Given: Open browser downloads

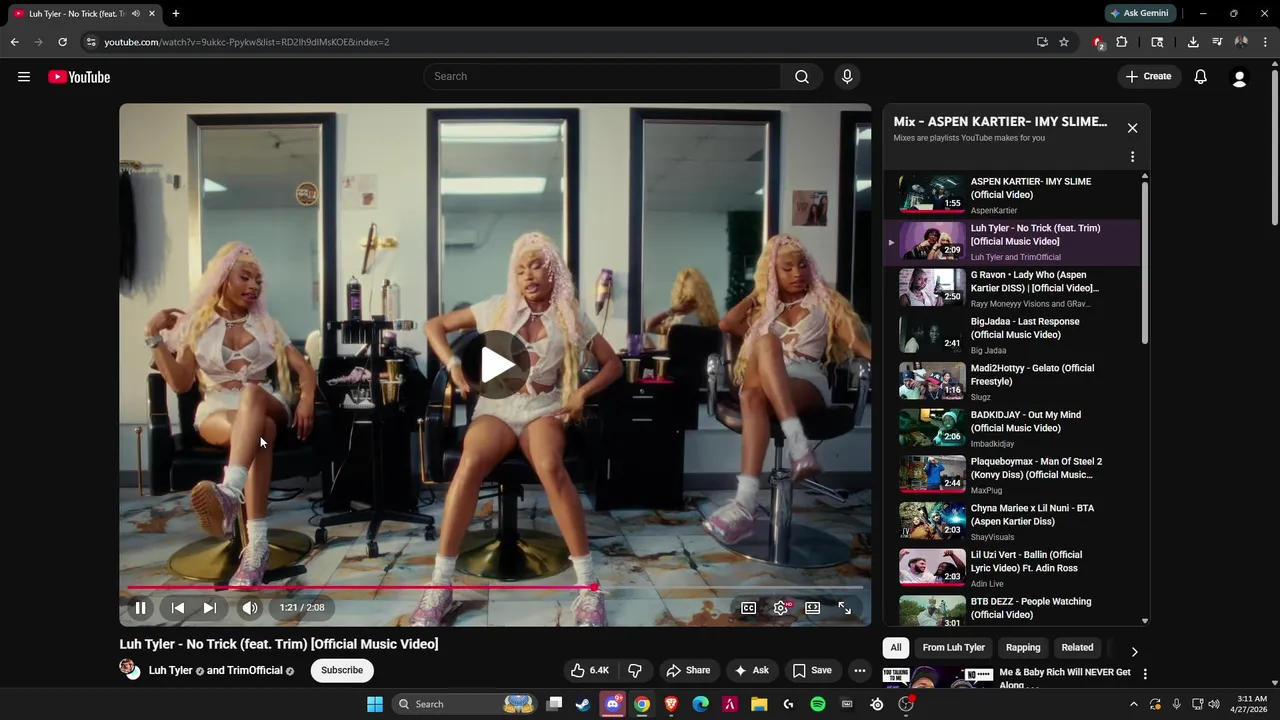Looking at the screenshot, I should coord(1193,42).
